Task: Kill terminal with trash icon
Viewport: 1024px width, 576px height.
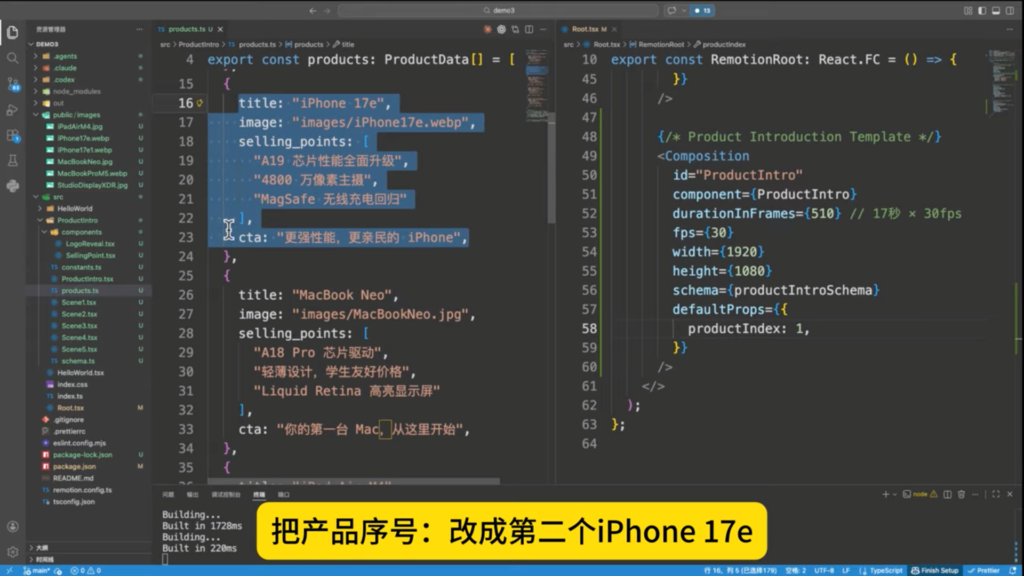Action: [961, 494]
